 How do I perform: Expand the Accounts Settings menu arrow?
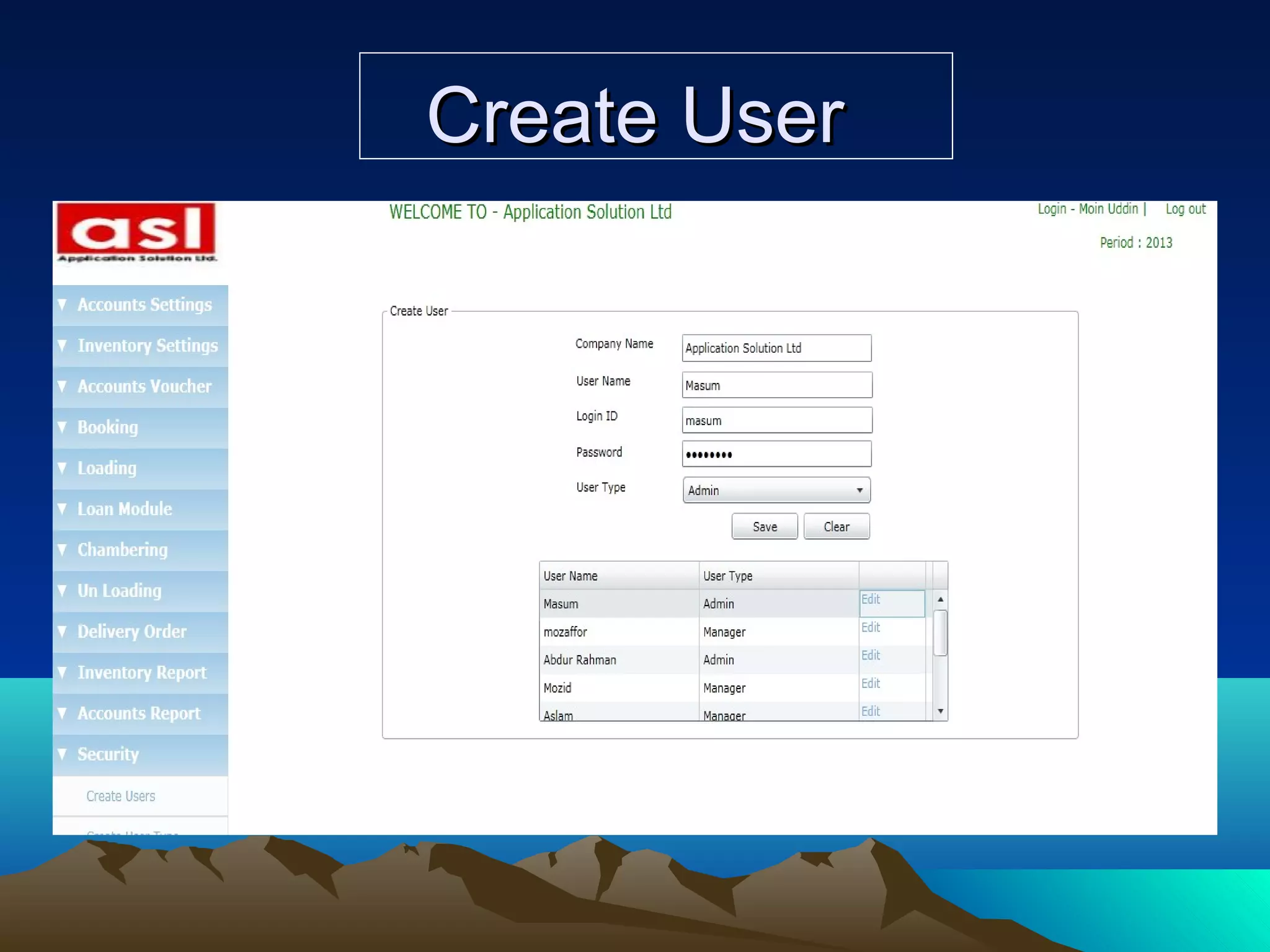pyautogui.click(x=62, y=305)
